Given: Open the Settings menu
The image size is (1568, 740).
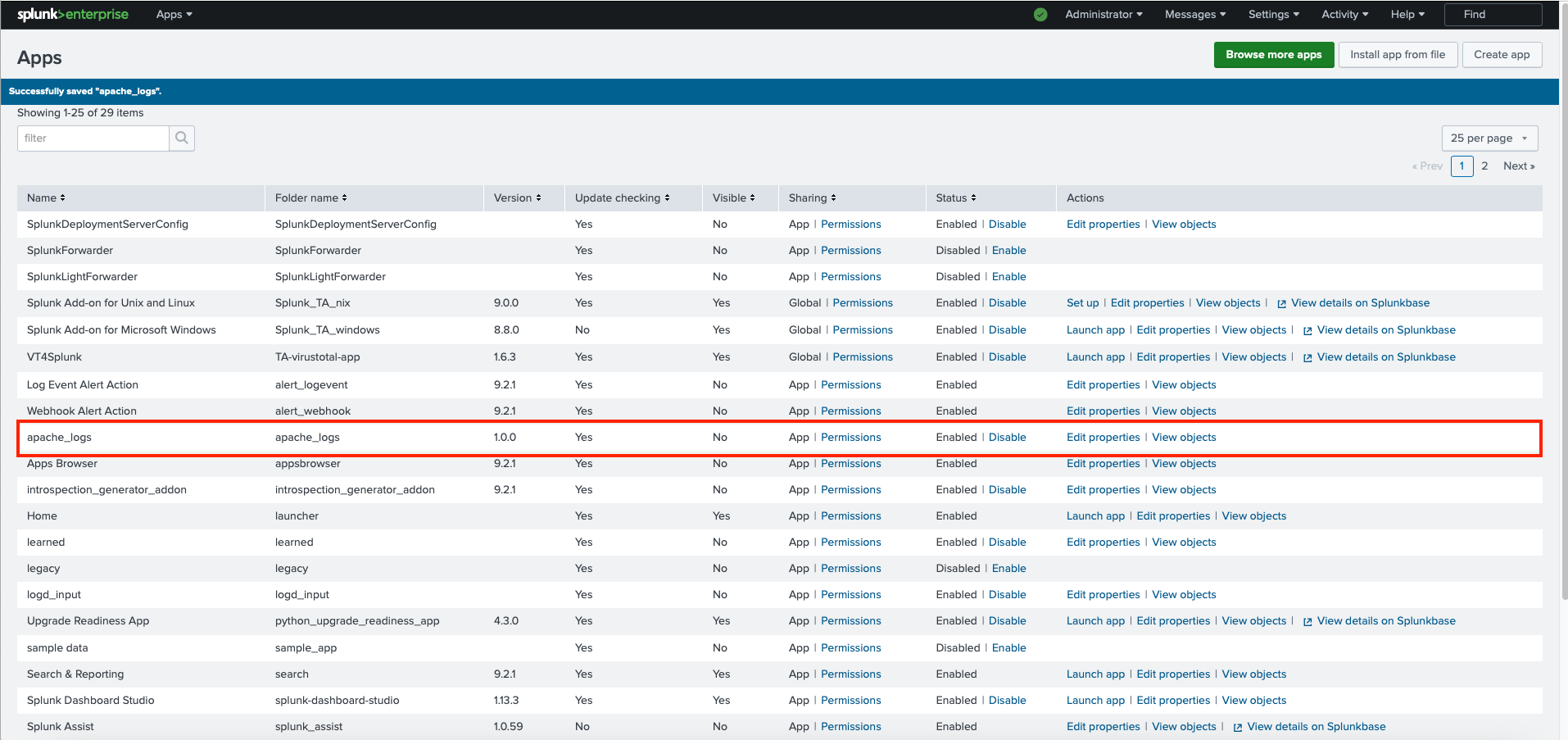Looking at the screenshot, I should coord(1273,14).
